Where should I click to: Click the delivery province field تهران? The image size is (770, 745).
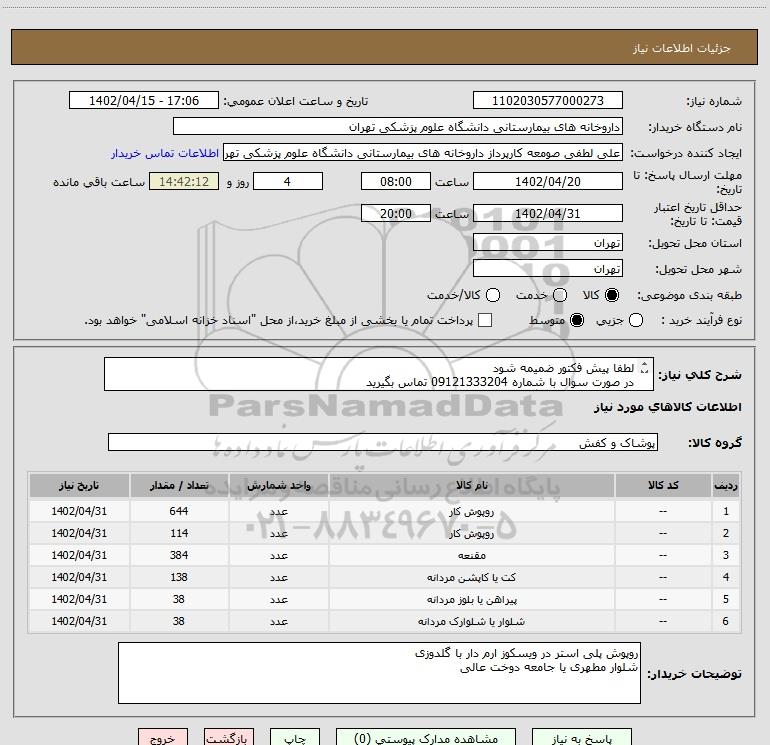click(548, 243)
